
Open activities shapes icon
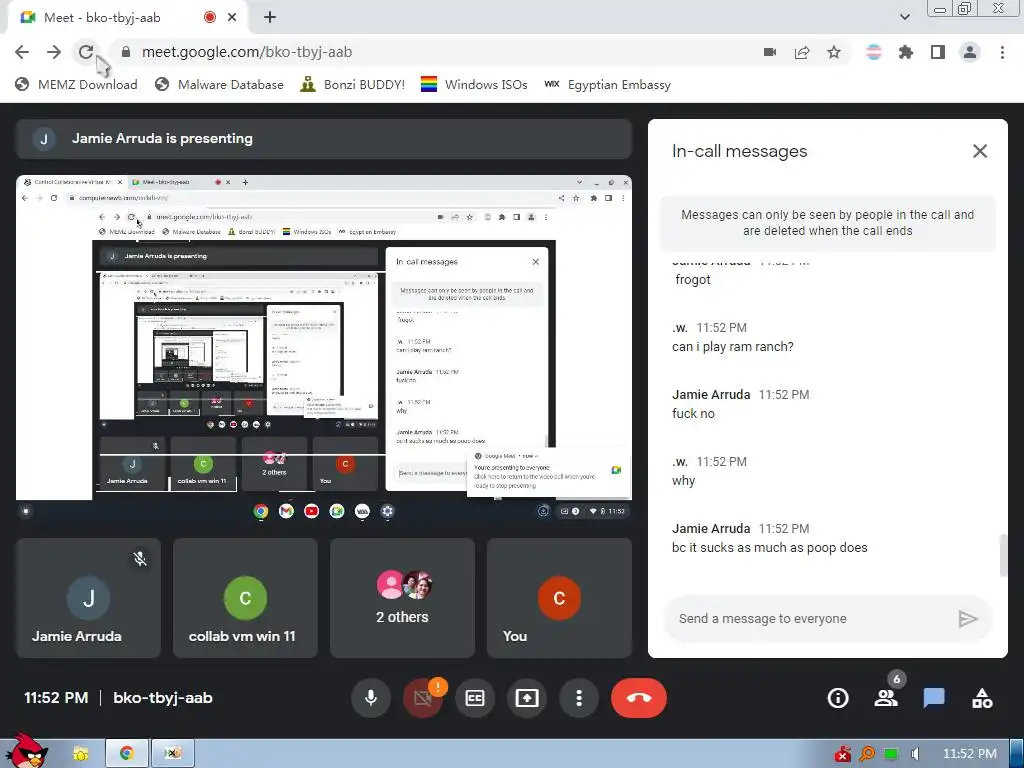click(982, 698)
